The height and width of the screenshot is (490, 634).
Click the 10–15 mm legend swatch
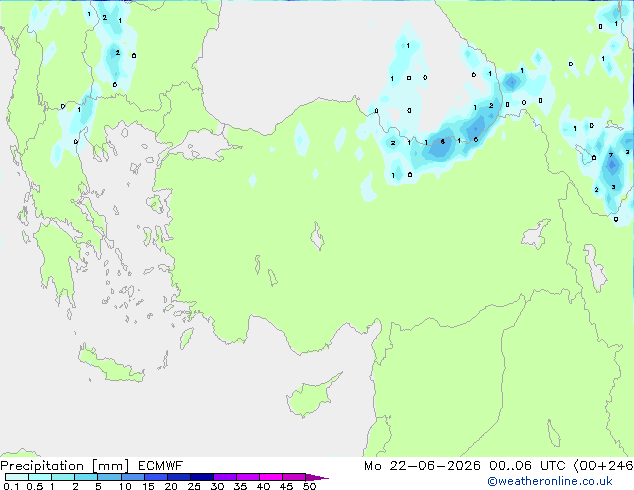tap(132, 477)
